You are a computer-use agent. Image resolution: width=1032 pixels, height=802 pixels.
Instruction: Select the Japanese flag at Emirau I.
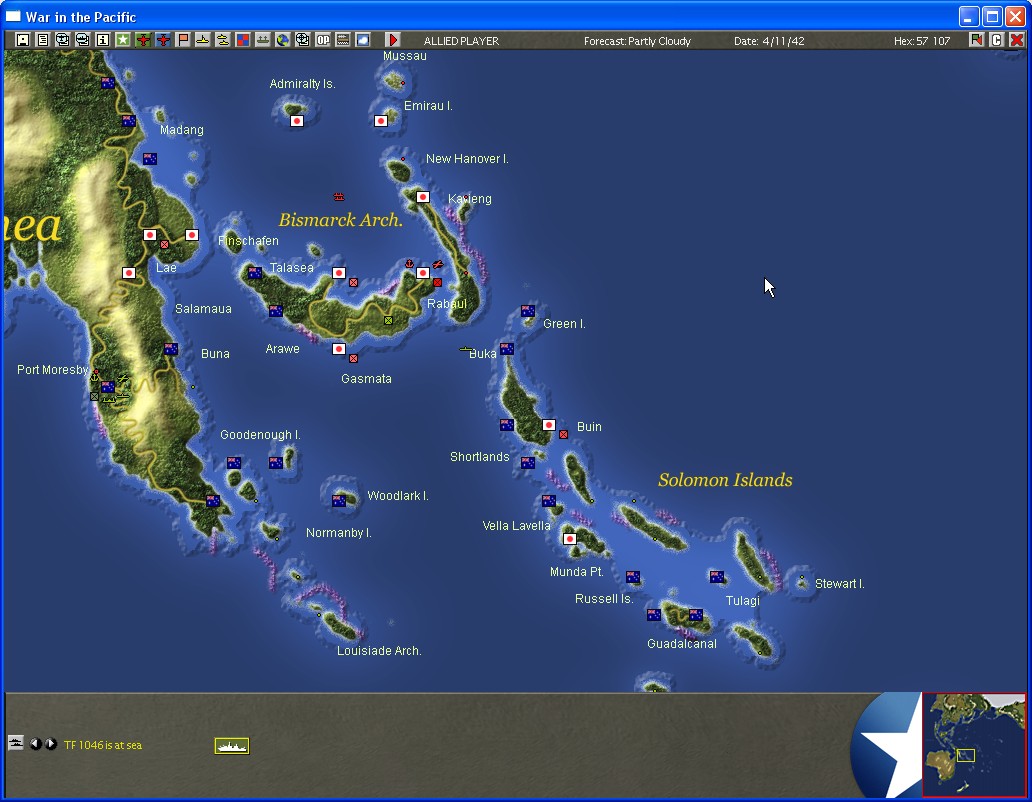[x=381, y=120]
